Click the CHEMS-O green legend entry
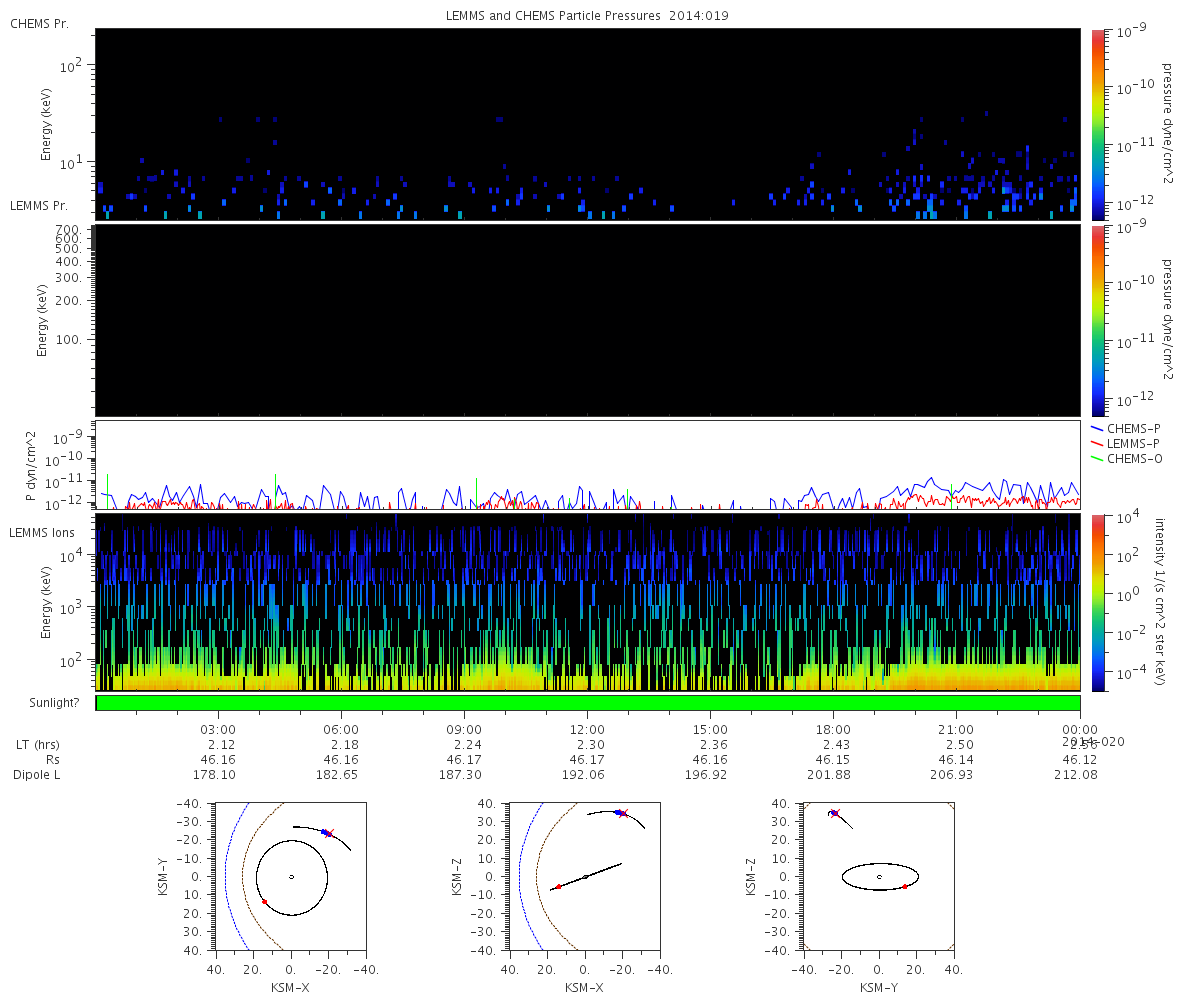Screen dimensions: 1200x1000 coord(1134,458)
